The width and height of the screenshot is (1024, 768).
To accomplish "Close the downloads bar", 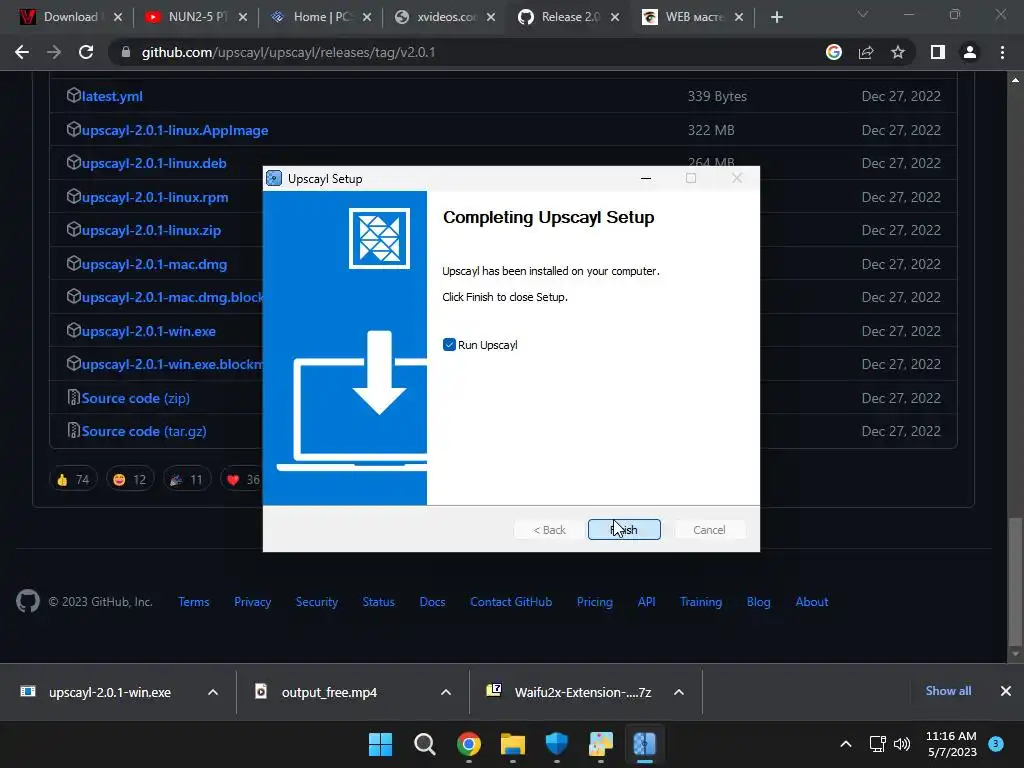I will (1006, 691).
